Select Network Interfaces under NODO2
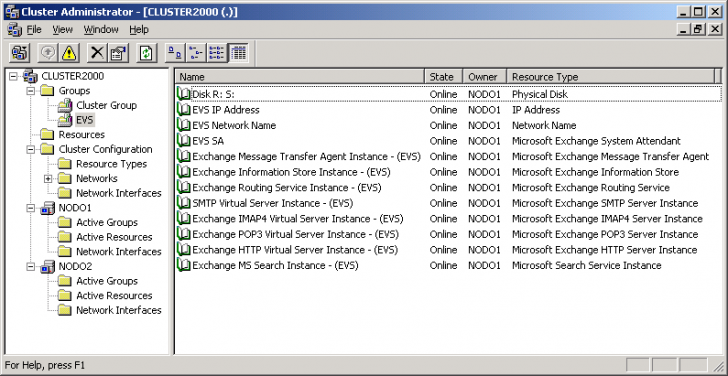728x376 pixels. click(x=119, y=310)
